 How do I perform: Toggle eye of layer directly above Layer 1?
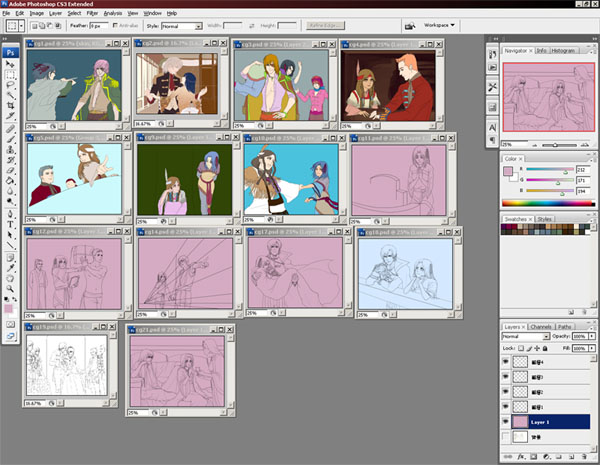pyautogui.click(x=505, y=406)
